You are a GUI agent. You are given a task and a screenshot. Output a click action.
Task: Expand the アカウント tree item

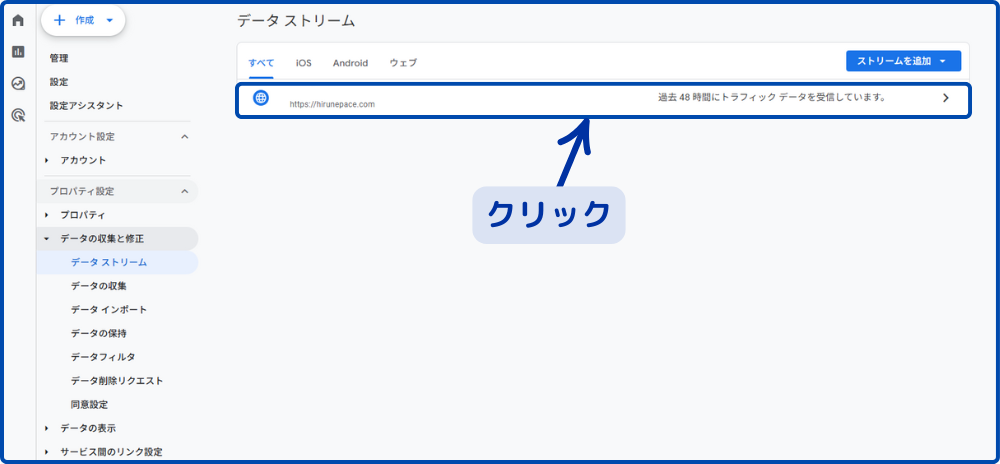coord(47,160)
